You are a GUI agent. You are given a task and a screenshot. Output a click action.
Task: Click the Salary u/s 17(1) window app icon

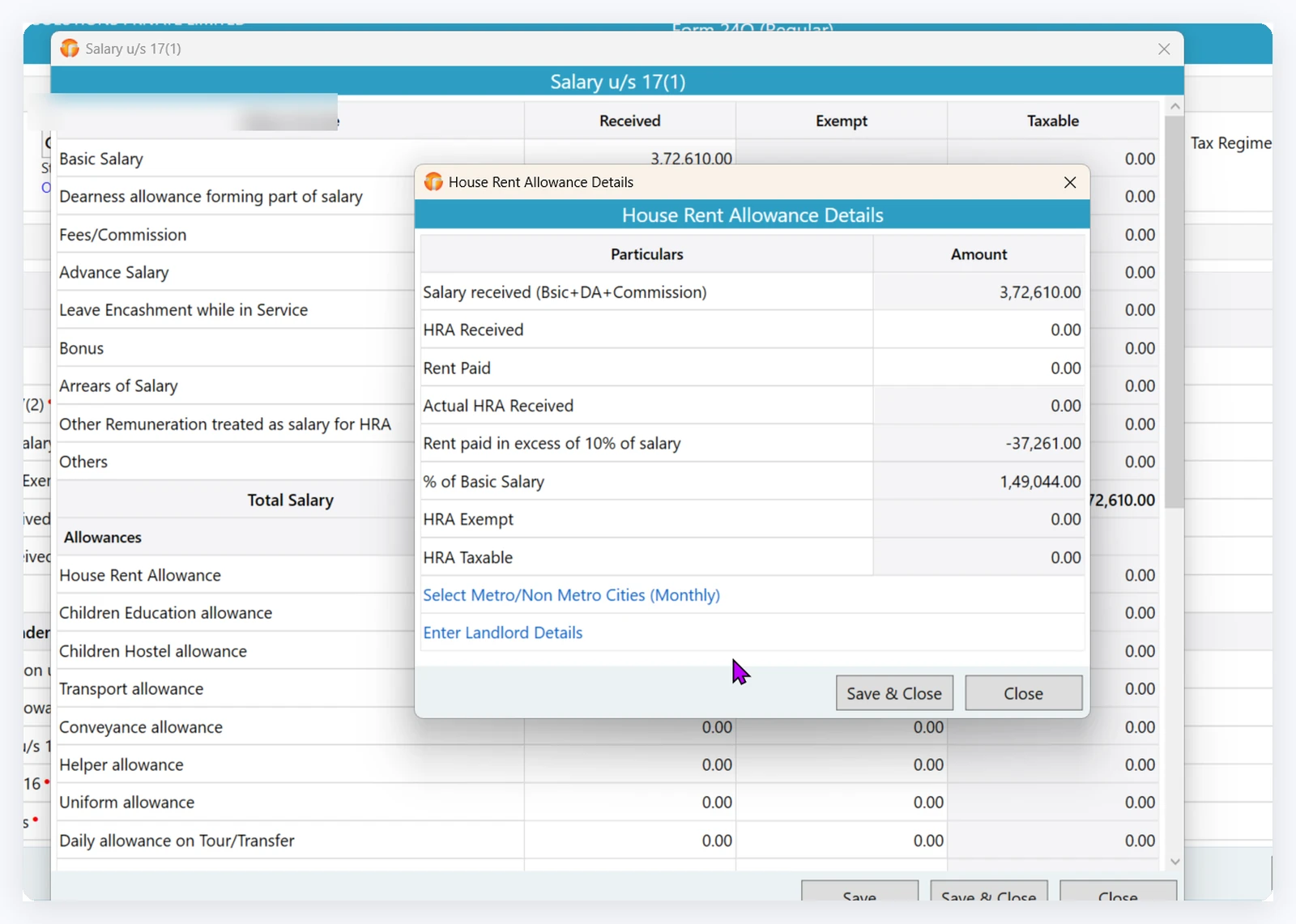70,49
